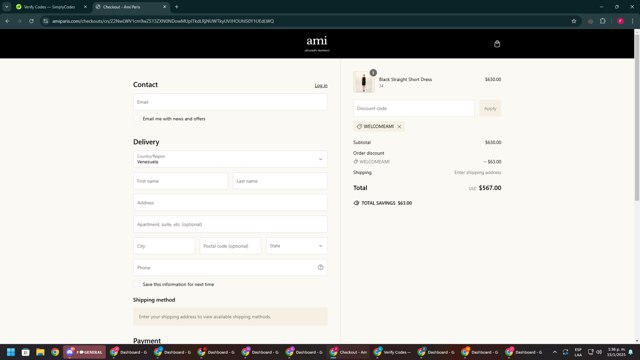640x360 pixels.
Task: Check Save this information for next time
Action: coord(137,284)
